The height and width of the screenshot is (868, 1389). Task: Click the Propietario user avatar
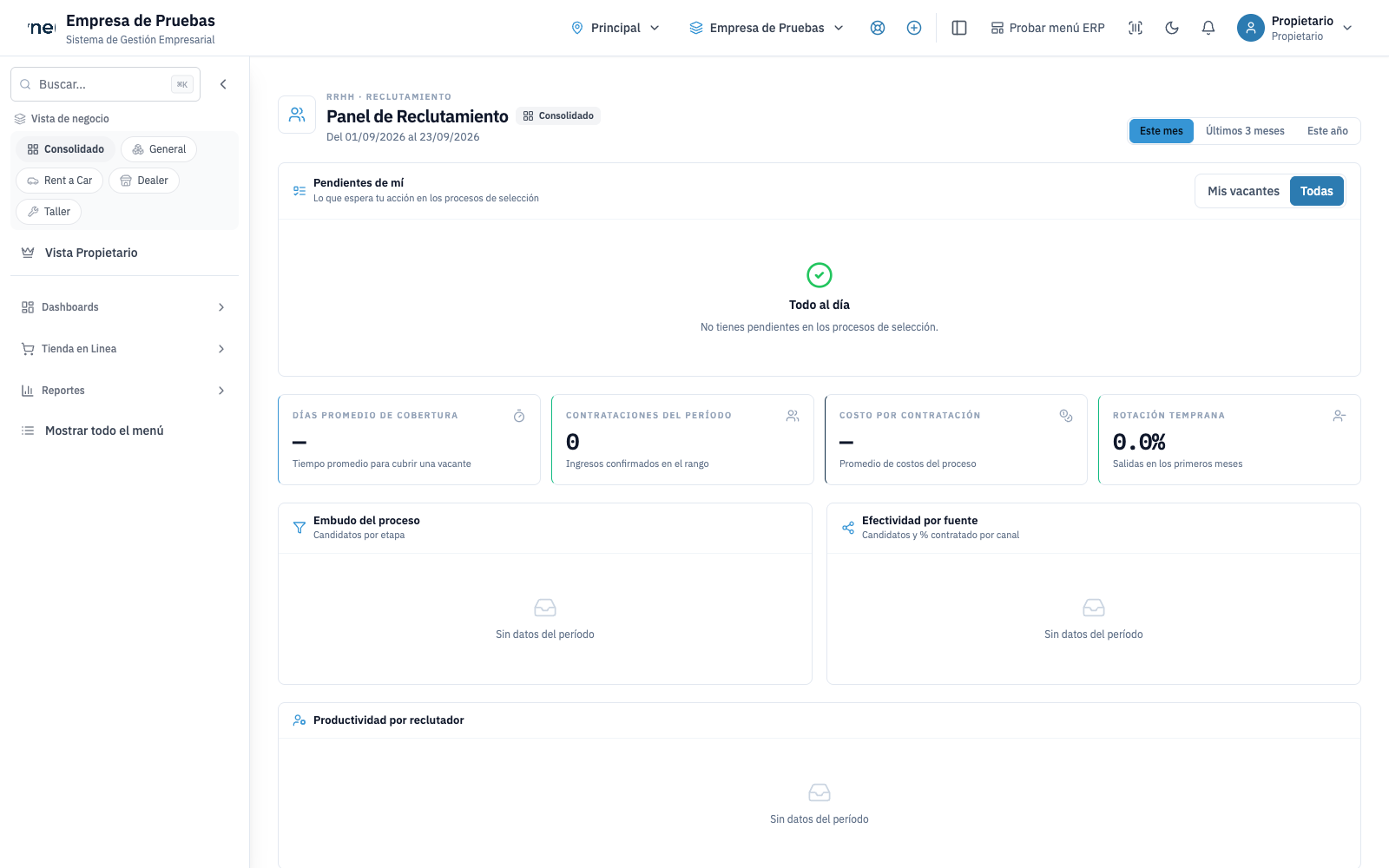click(x=1251, y=28)
